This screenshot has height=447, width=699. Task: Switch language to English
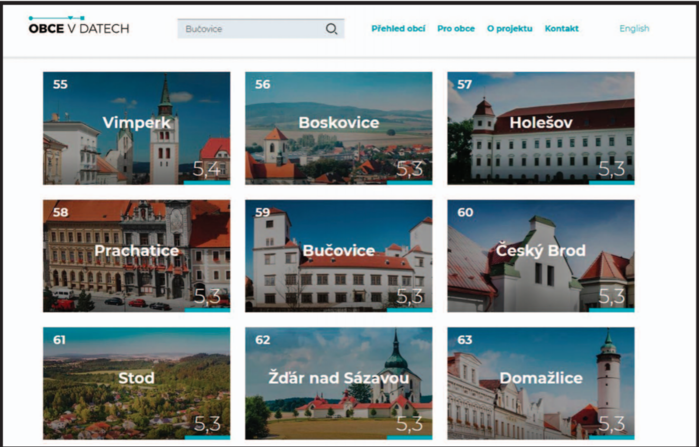[634, 29]
